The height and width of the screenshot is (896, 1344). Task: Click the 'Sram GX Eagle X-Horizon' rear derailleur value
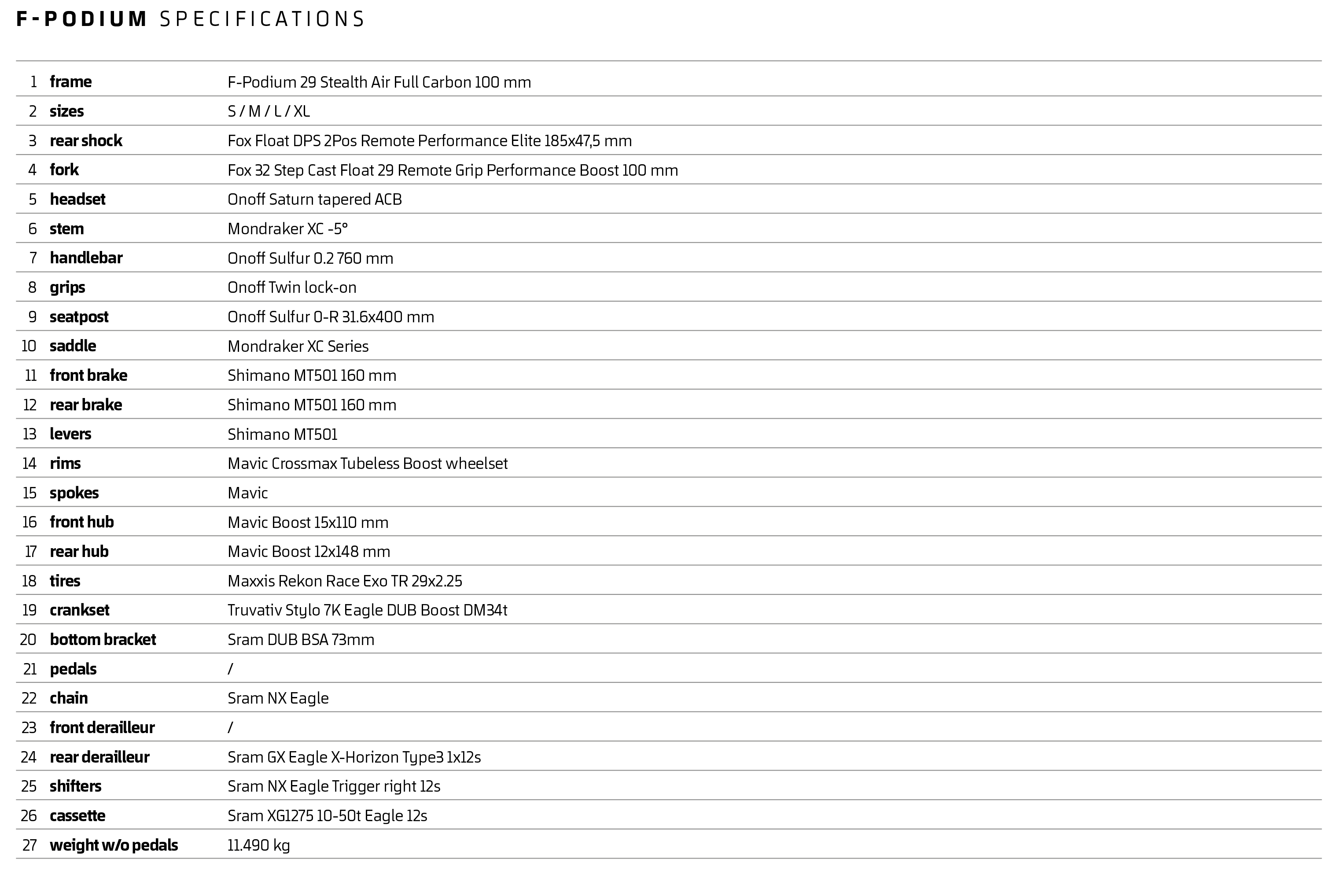(x=353, y=757)
